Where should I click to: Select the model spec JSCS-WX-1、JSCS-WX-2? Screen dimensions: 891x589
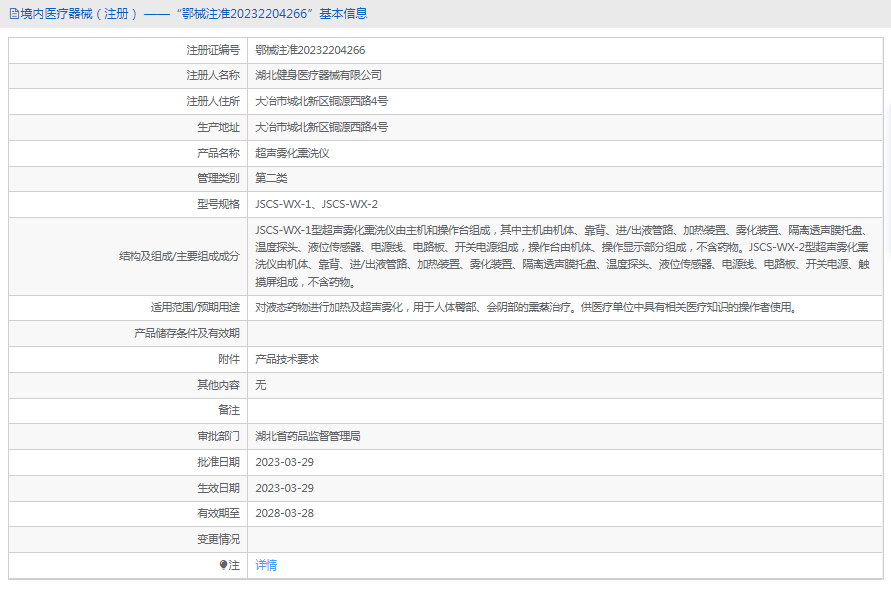pos(317,204)
